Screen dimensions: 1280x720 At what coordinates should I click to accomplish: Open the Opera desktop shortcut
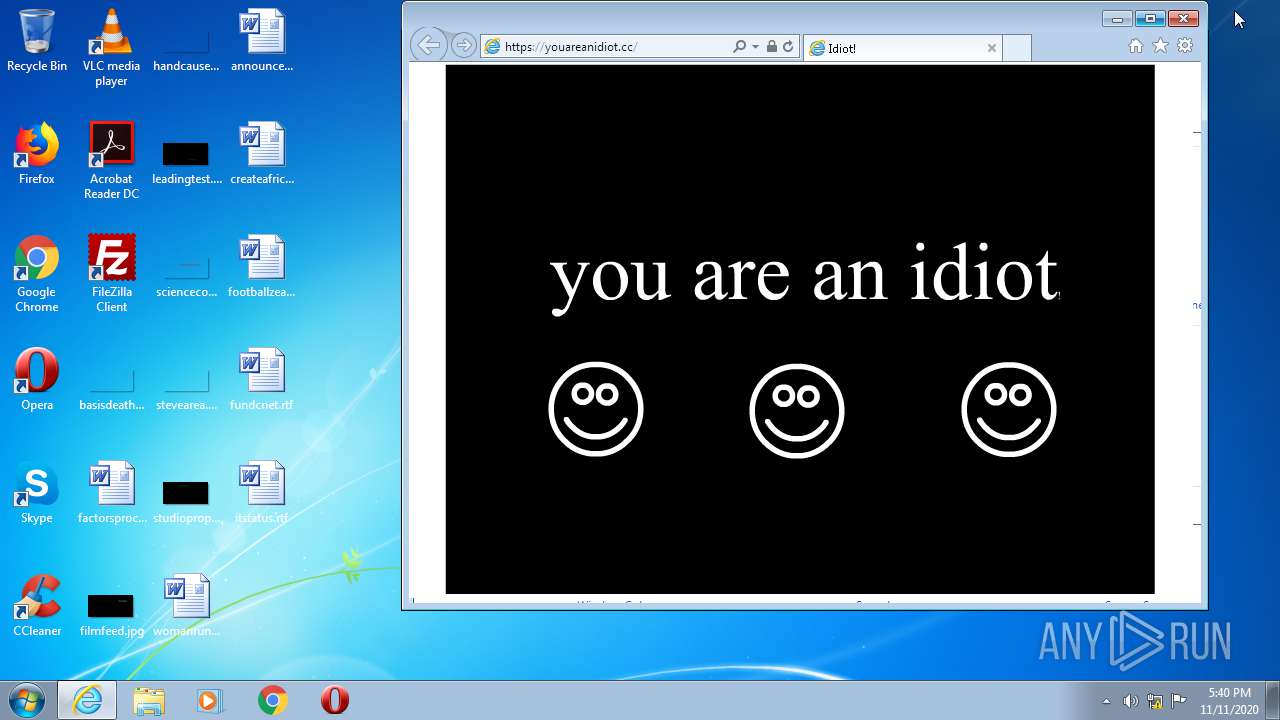pyautogui.click(x=37, y=380)
